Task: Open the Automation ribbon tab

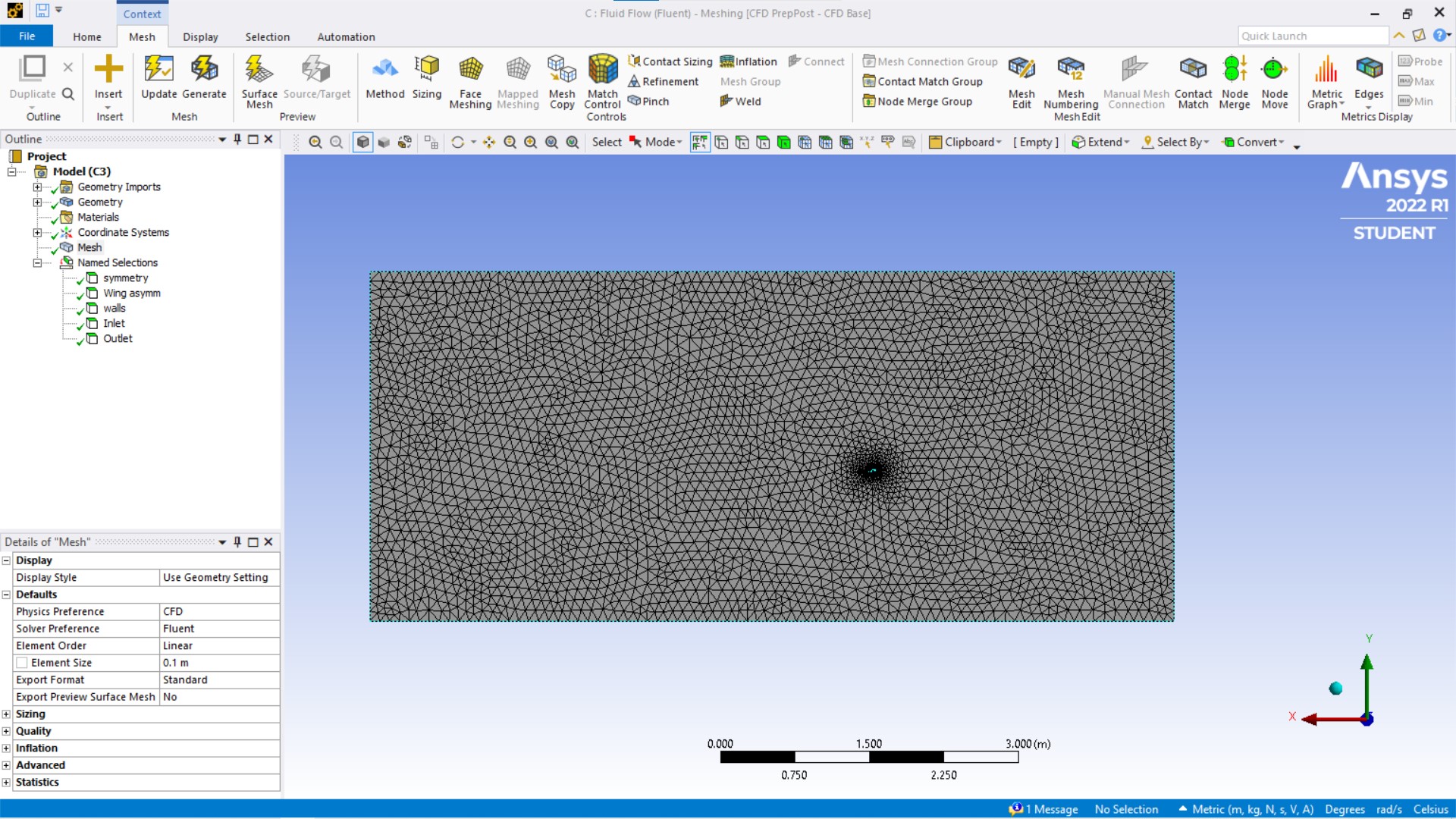Action: (346, 36)
